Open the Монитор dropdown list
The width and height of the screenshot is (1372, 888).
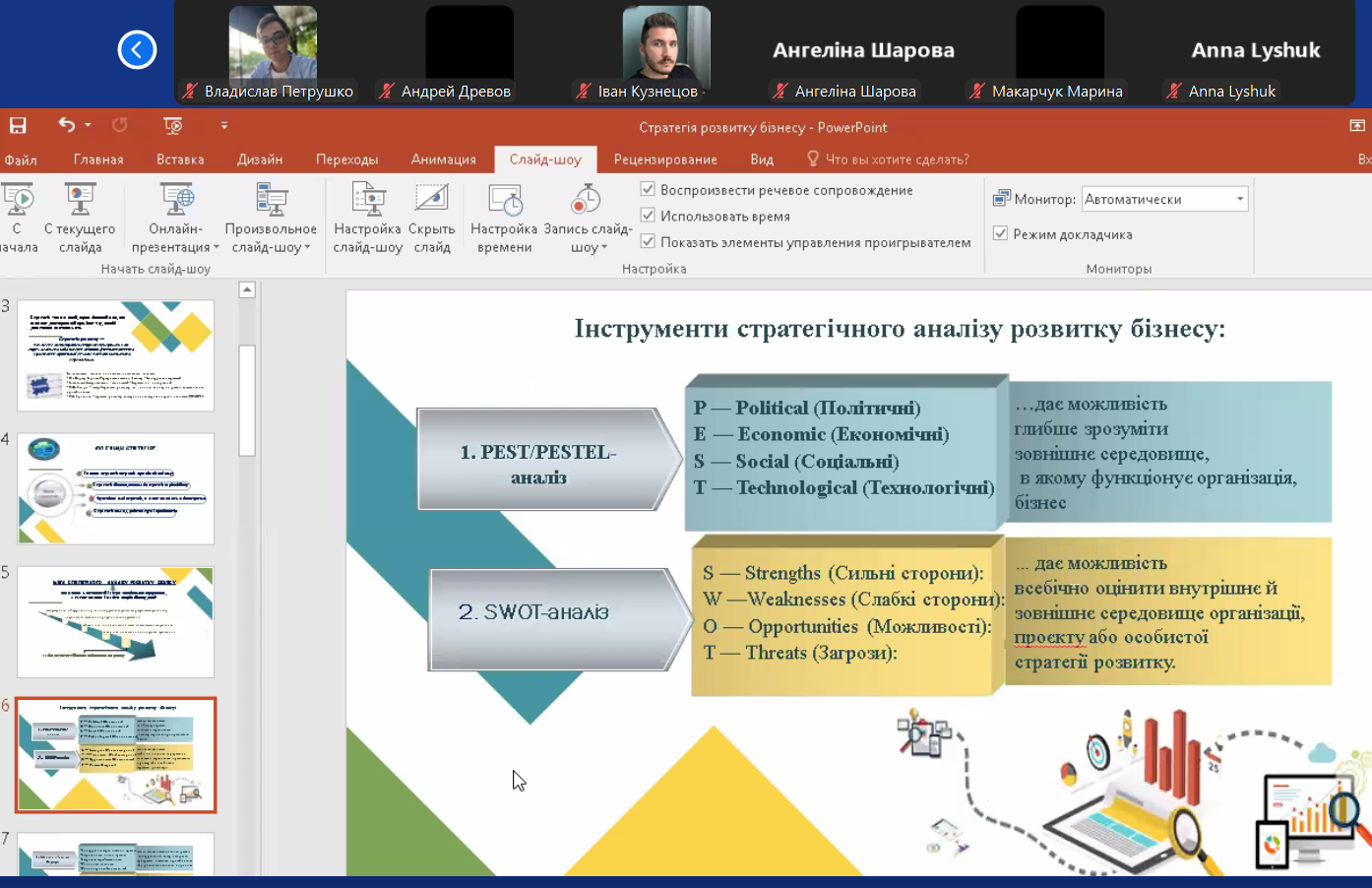point(1239,199)
